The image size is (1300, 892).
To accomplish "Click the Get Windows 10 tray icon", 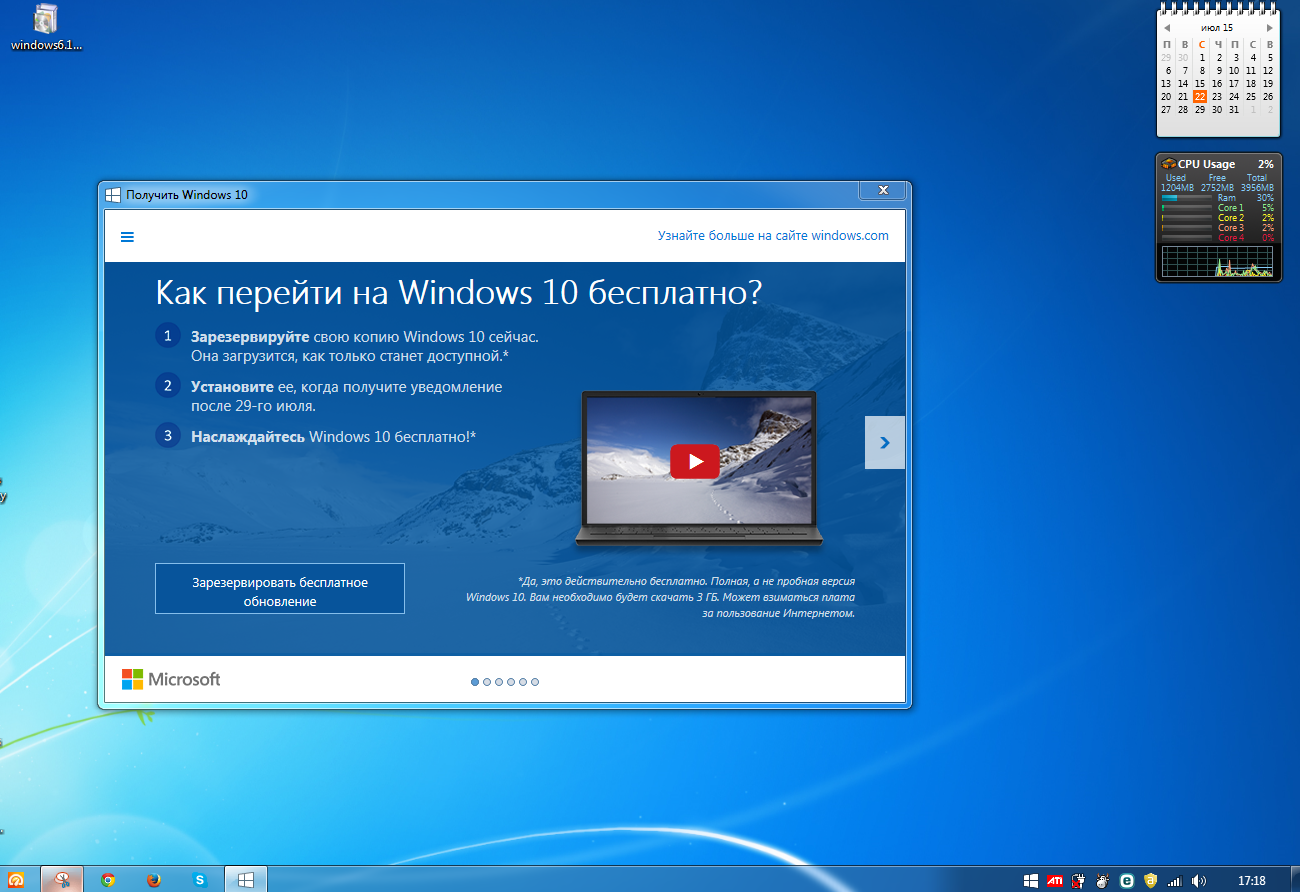I will click(x=1031, y=881).
